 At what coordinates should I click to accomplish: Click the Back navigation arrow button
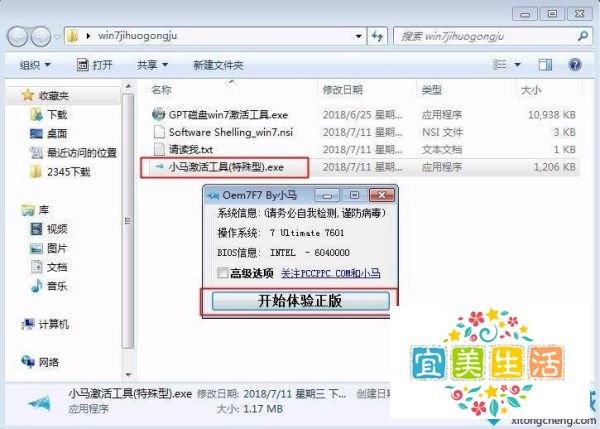pos(17,36)
